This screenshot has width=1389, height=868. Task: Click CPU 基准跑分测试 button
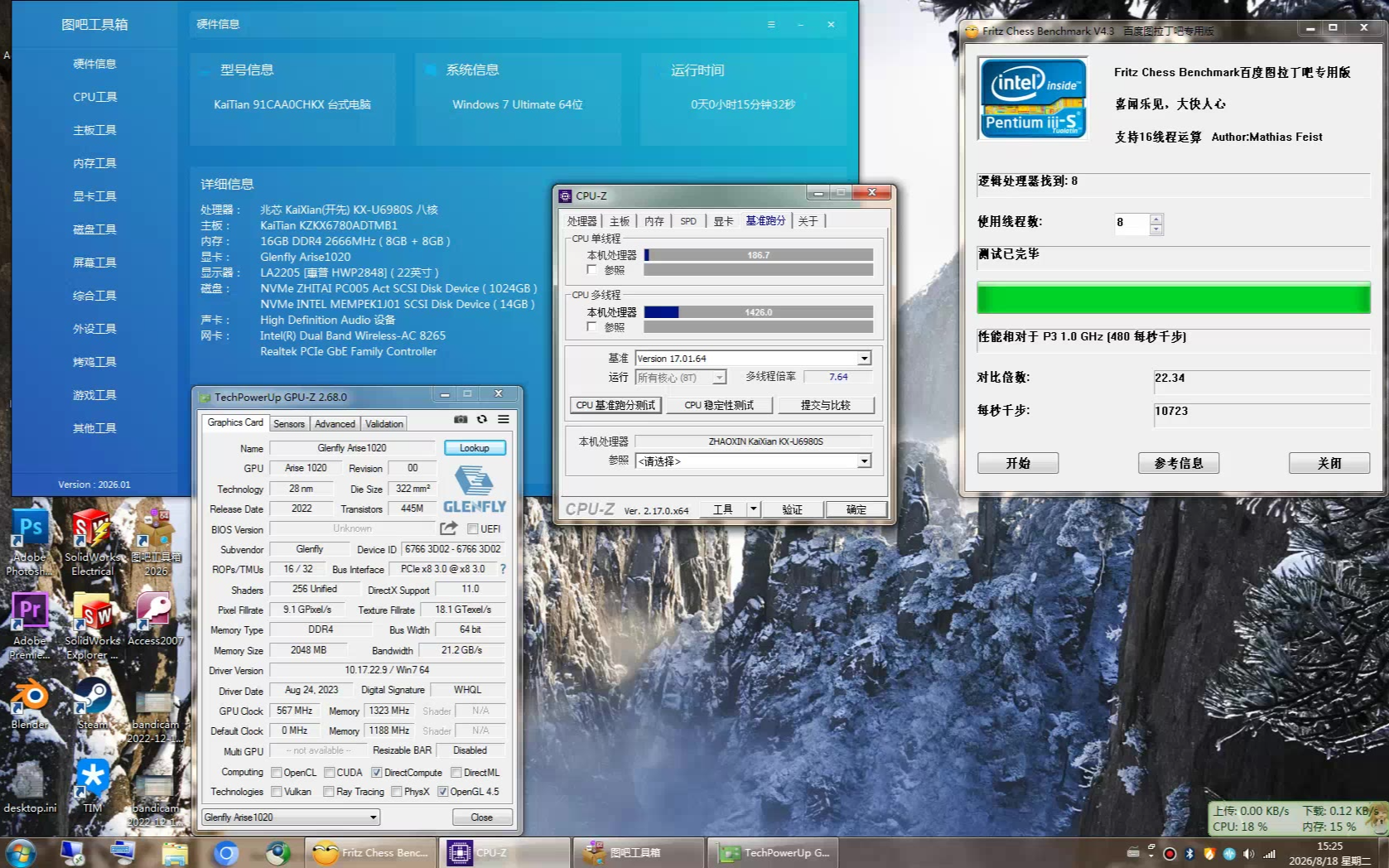(615, 405)
